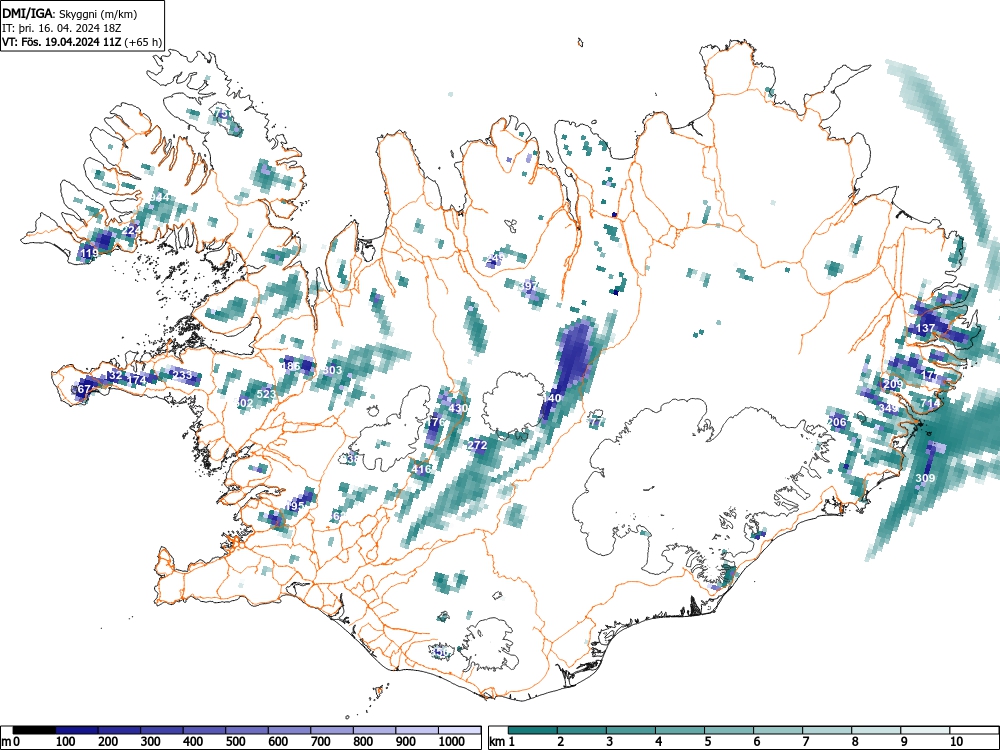Select the '714' visibility label
The width and height of the screenshot is (1000, 750).
coord(929,403)
